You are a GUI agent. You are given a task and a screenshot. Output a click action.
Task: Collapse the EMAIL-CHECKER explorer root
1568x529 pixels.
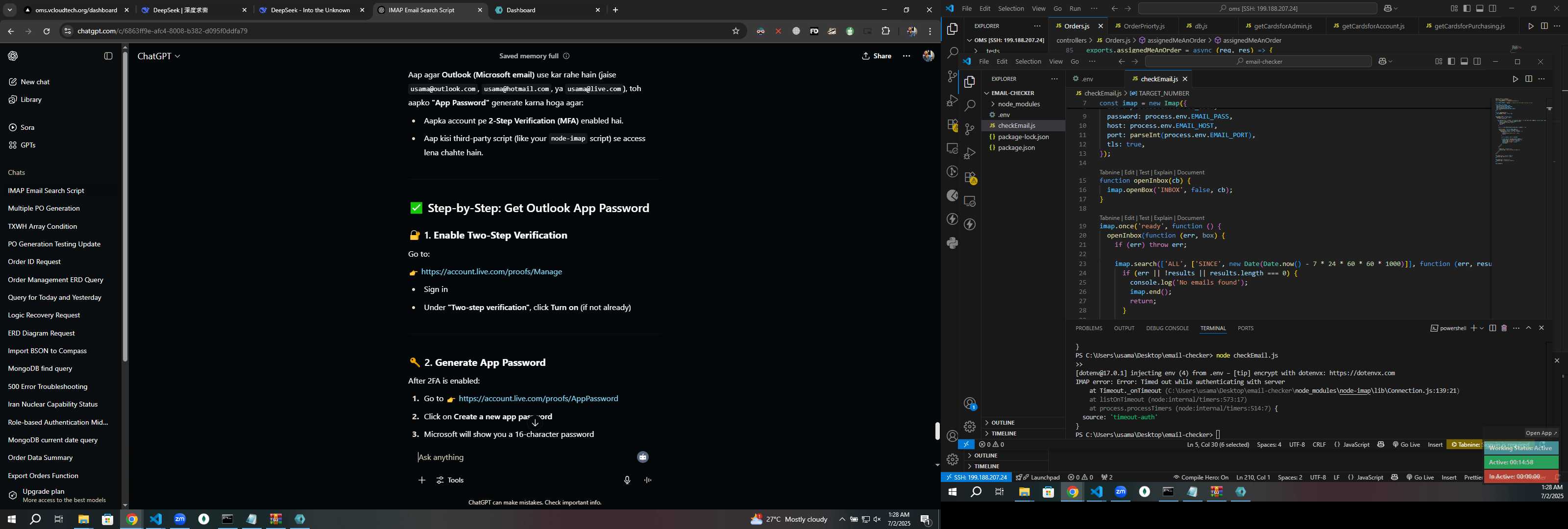pyautogui.click(x=1013, y=93)
